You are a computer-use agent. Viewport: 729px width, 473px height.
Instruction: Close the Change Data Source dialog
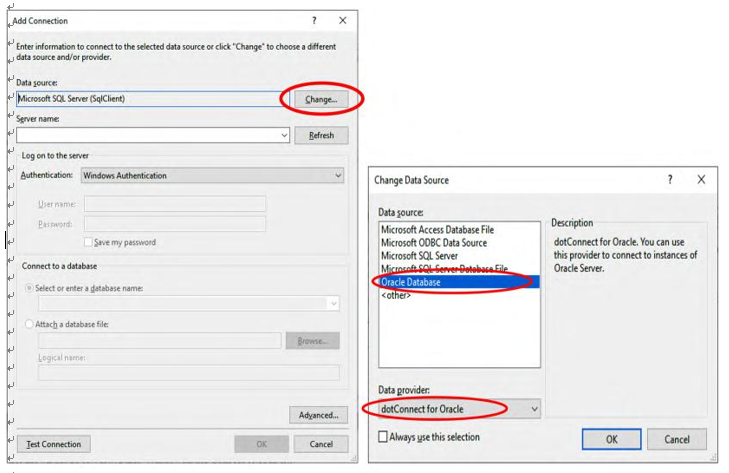[701, 180]
